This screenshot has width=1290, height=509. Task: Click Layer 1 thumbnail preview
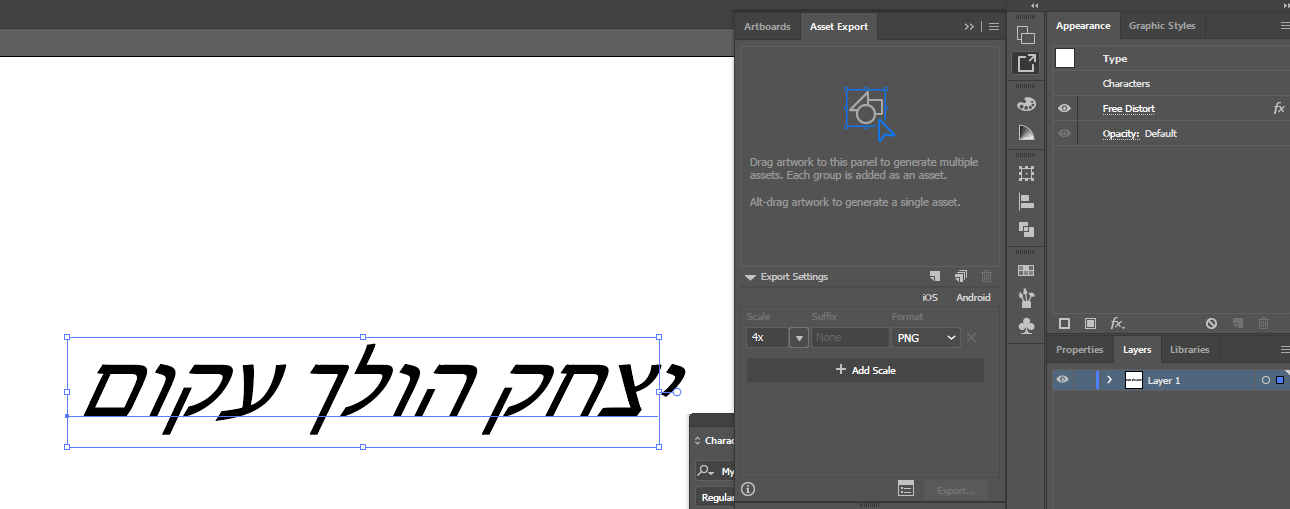(1134, 380)
